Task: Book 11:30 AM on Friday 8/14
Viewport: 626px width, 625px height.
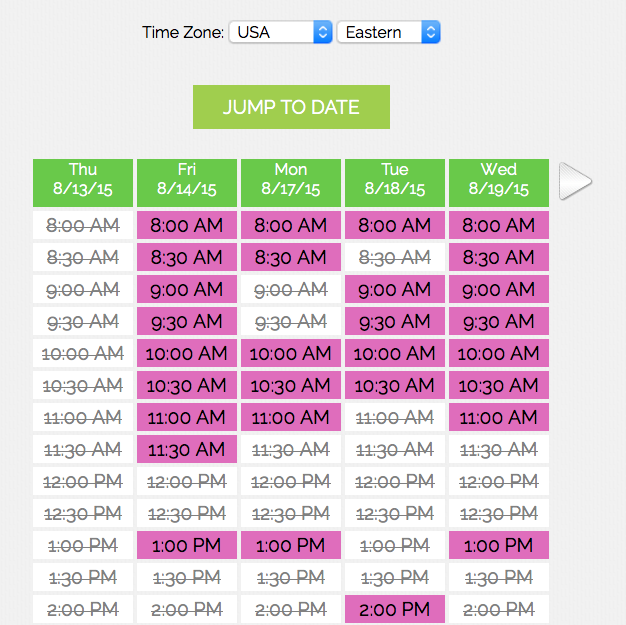Action: pyautogui.click(x=187, y=450)
